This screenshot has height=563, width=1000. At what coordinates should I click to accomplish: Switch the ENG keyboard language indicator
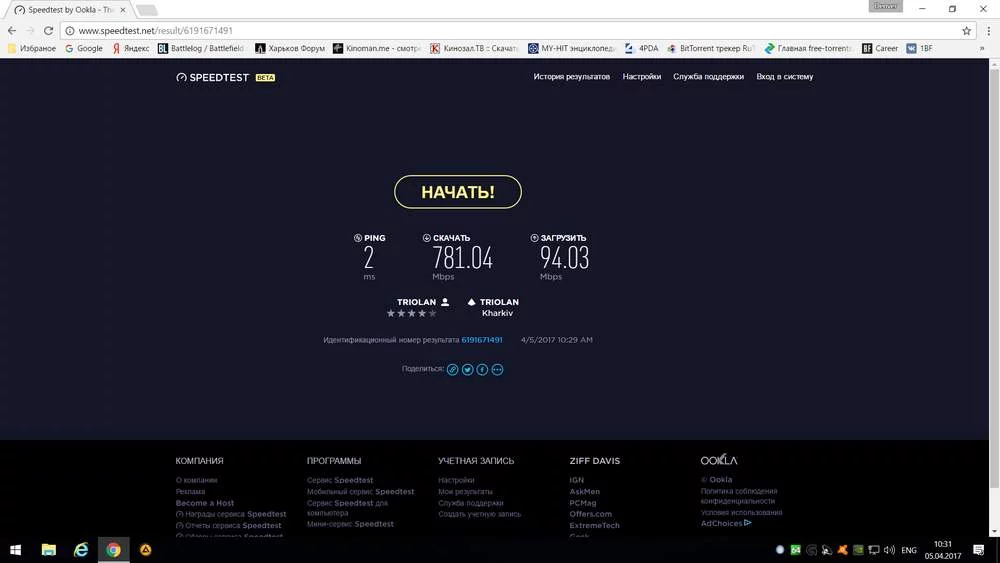[908, 550]
